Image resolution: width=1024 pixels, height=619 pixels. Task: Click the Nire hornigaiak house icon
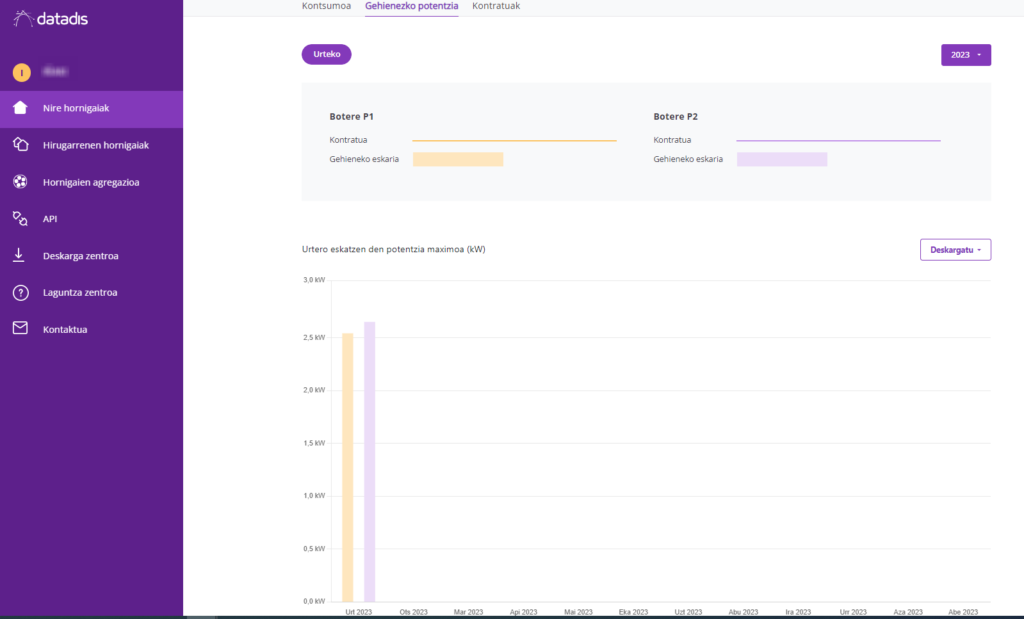[20, 108]
